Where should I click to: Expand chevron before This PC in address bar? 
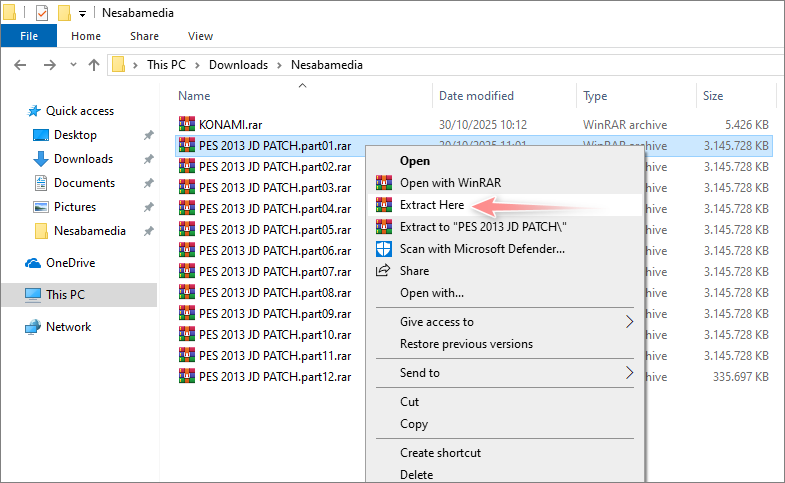pos(135,65)
